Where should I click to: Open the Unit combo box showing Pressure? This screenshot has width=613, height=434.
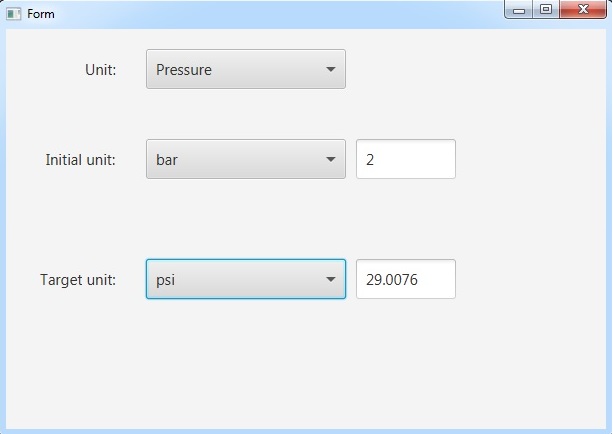pos(245,70)
